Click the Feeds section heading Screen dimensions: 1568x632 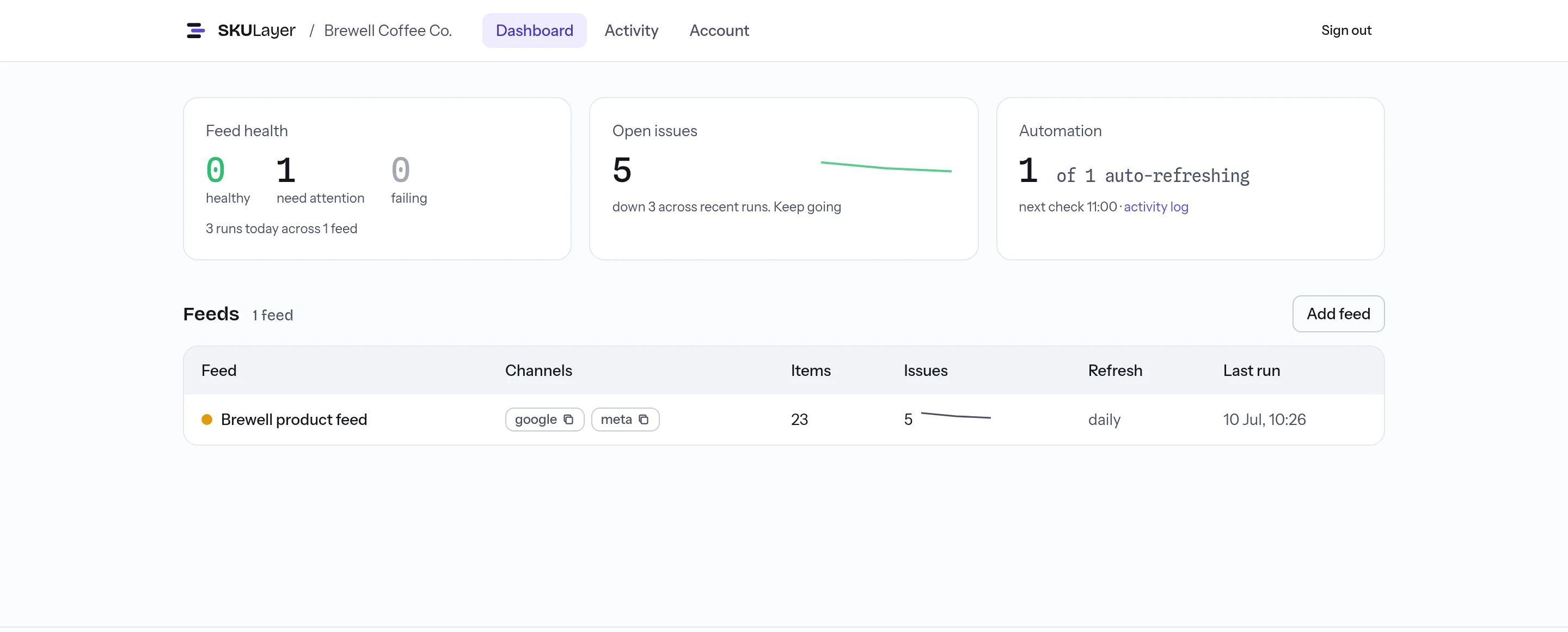(x=211, y=314)
